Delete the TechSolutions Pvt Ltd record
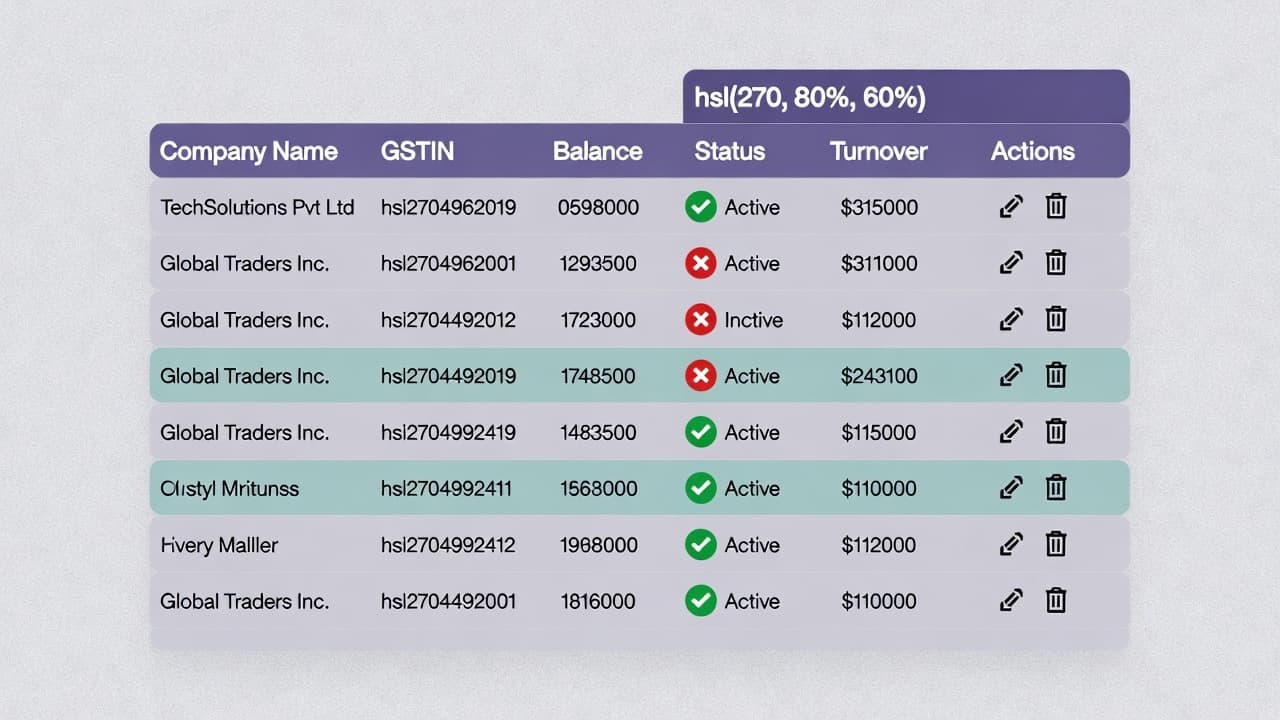The height and width of the screenshot is (720, 1280). [1056, 206]
